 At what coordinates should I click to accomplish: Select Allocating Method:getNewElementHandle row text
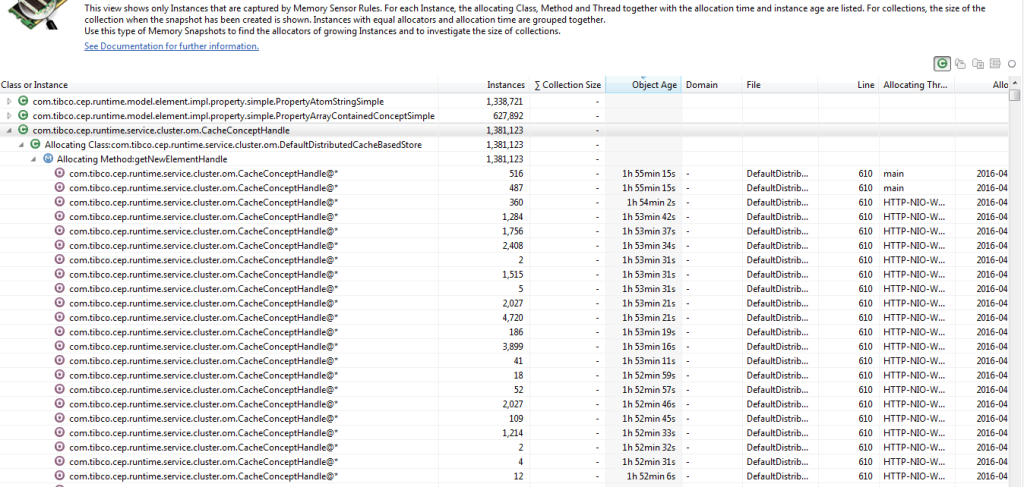click(142, 159)
